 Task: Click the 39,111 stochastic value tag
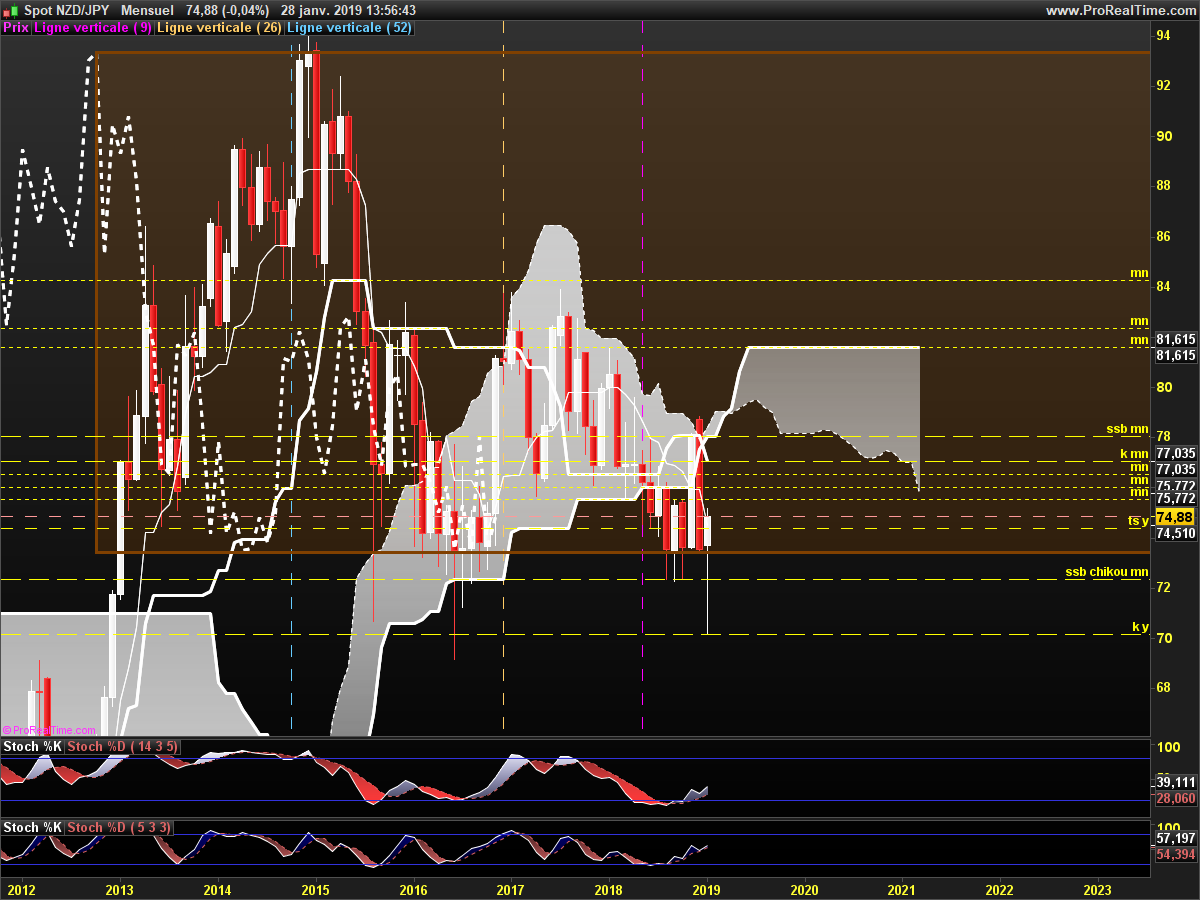pyautogui.click(x=1176, y=782)
